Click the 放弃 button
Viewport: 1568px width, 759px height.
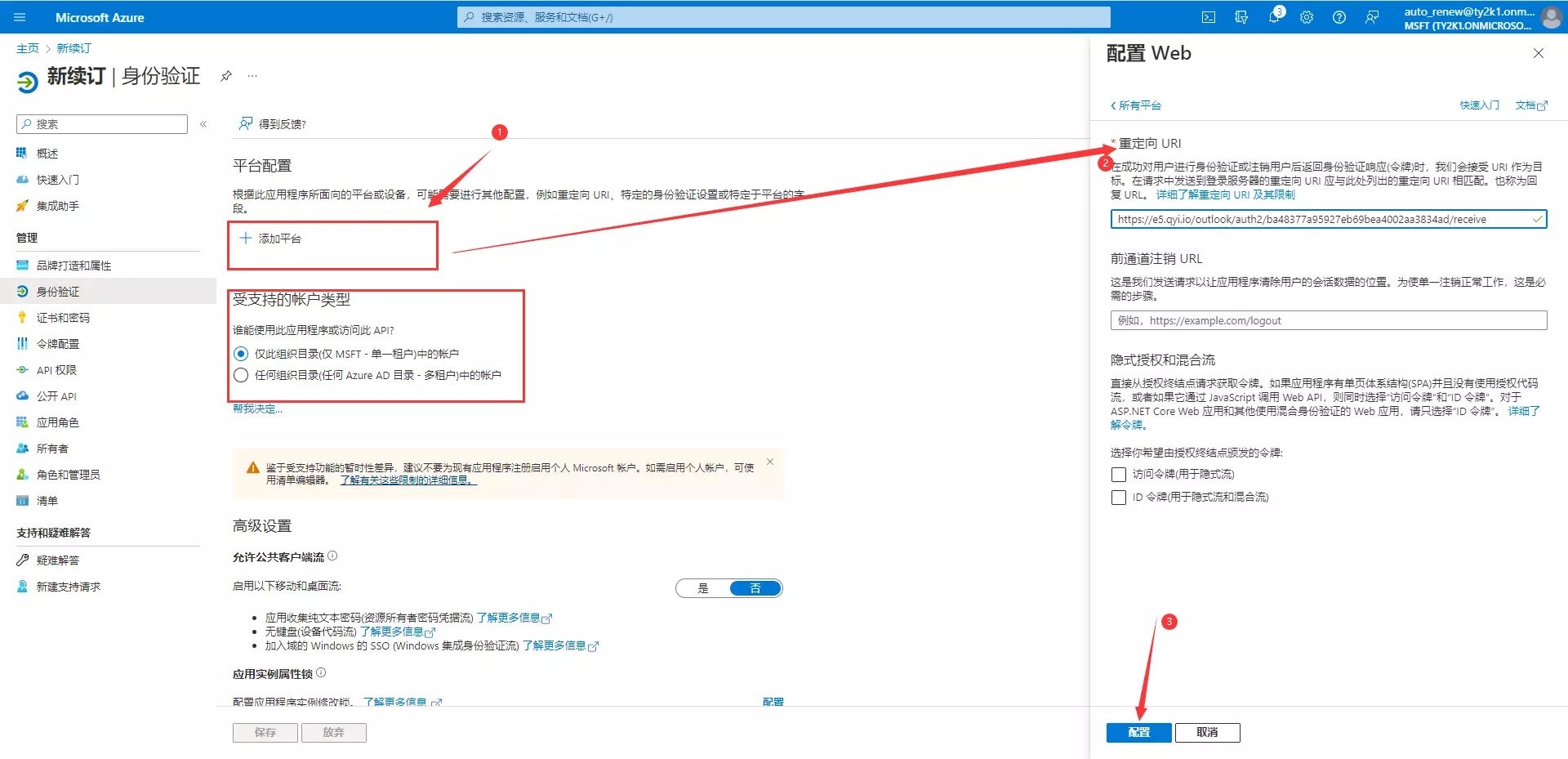point(333,733)
